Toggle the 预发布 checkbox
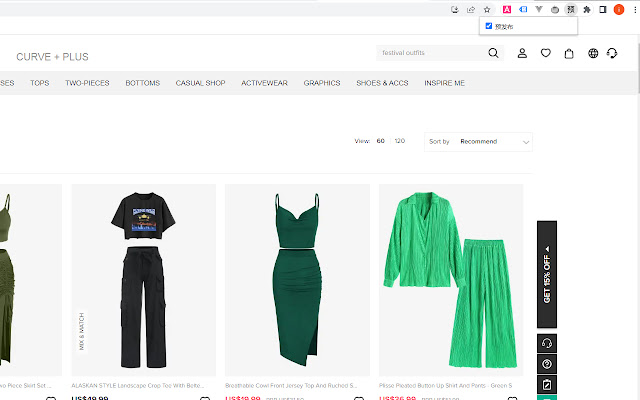 click(489, 26)
